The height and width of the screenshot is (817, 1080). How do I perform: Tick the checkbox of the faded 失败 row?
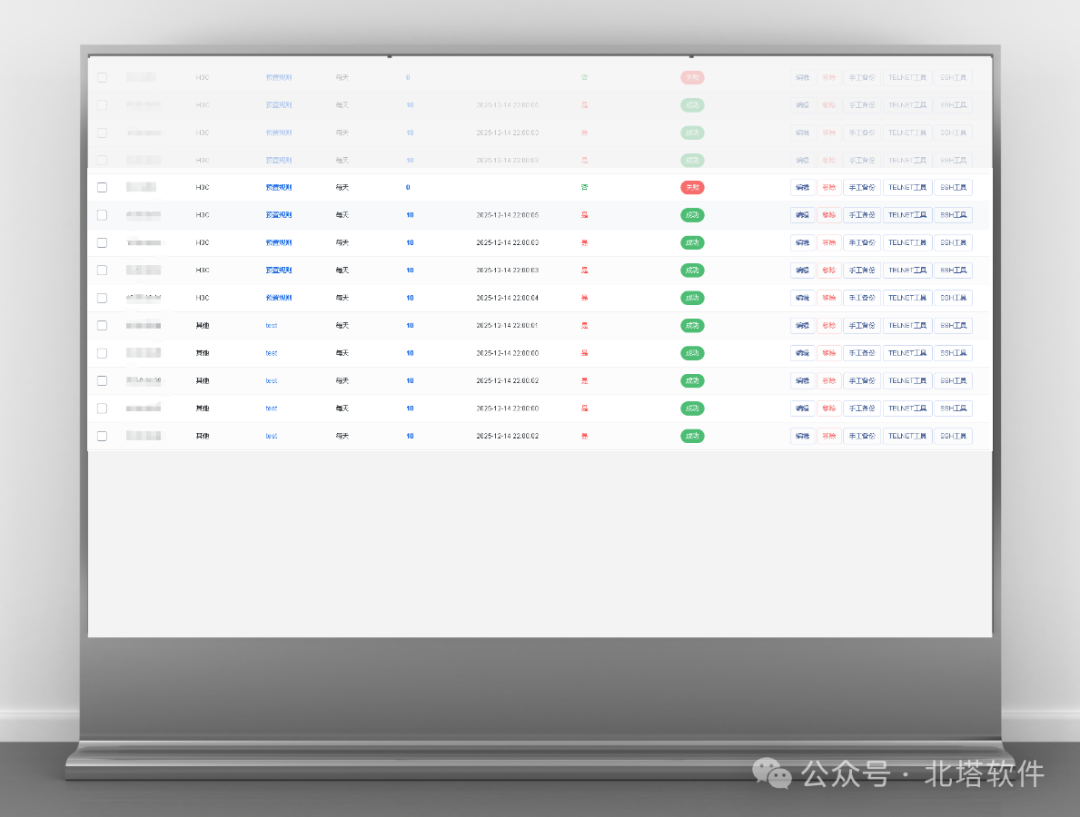(102, 77)
